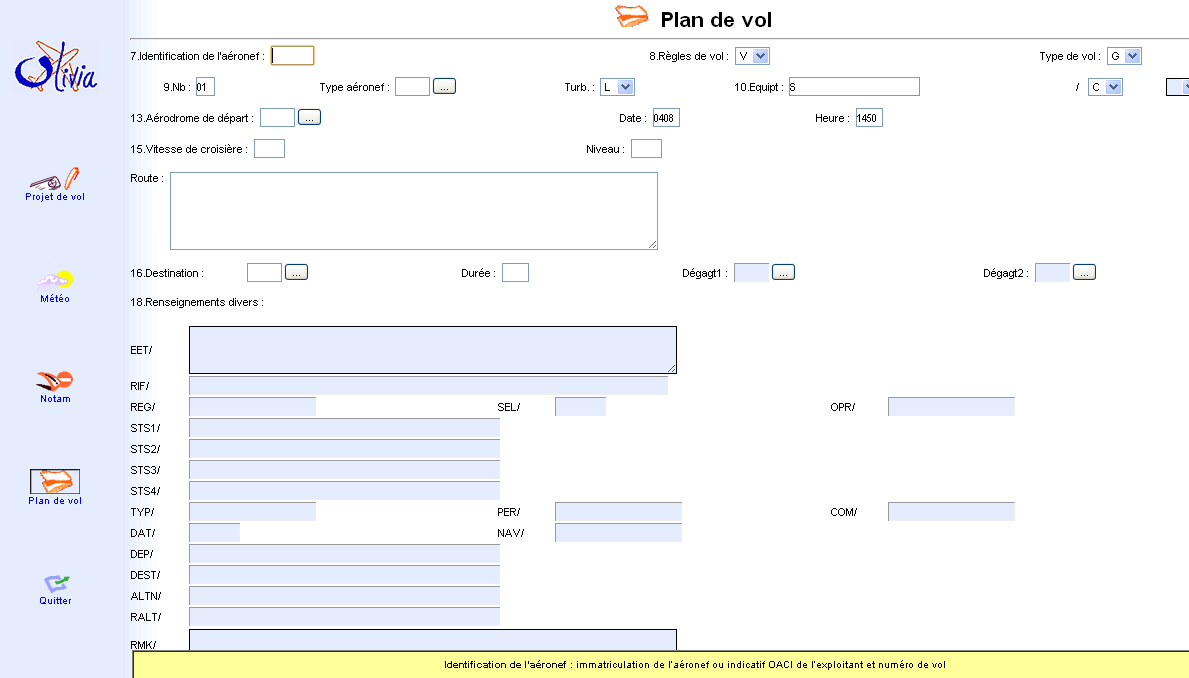Open Dégagt1 lookup ellipsis button
The width and height of the screenshot is (1189, 678).
point(783,272)
